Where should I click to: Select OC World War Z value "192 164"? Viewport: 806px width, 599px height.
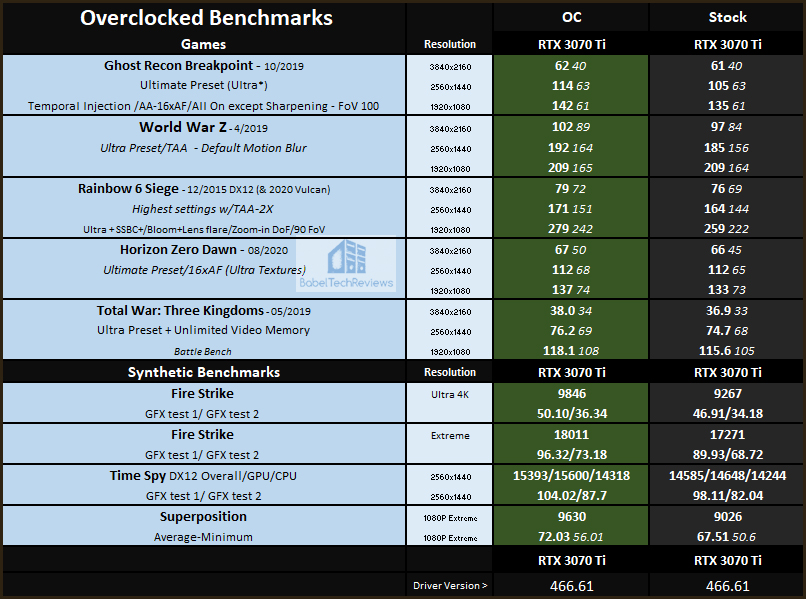coord(571,148)
